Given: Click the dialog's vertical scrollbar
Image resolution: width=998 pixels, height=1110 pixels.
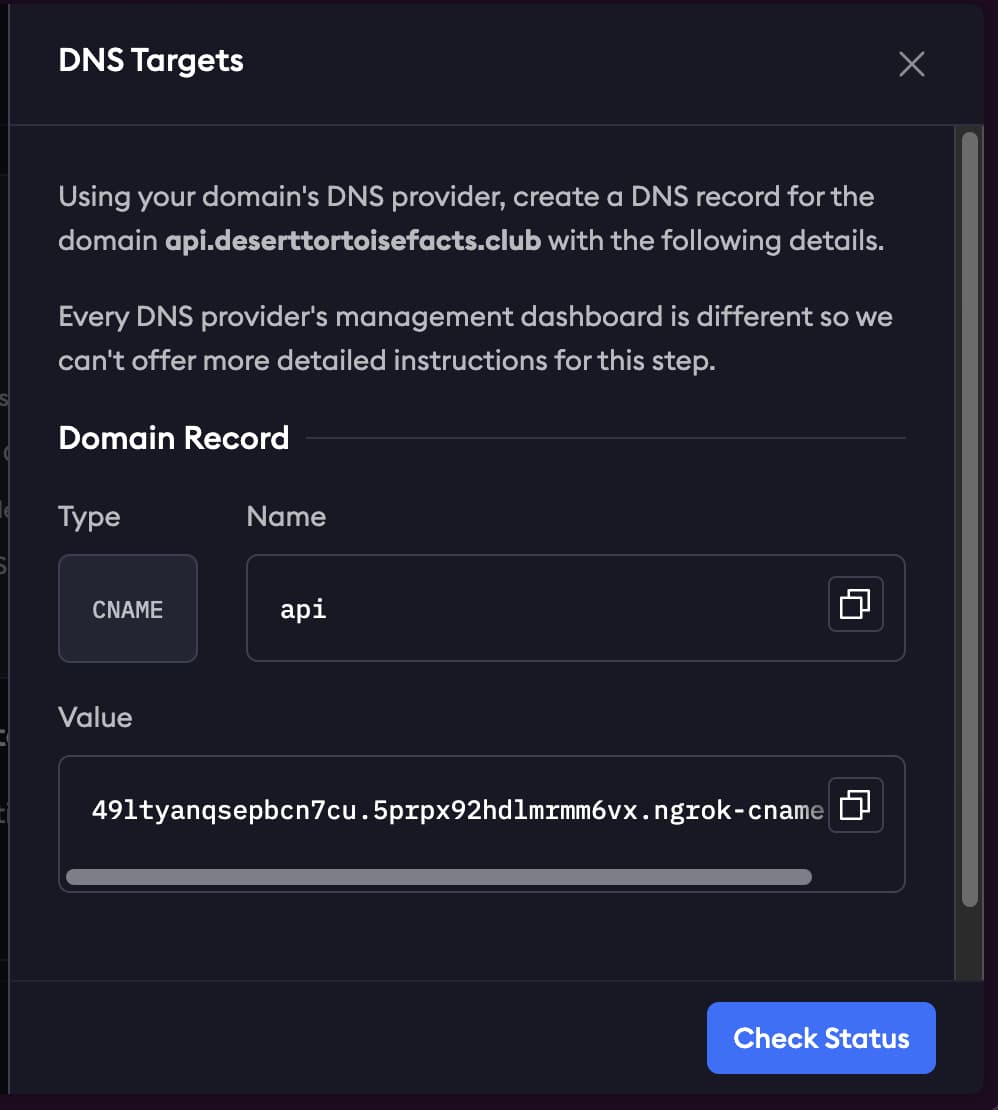Looking at the screenshot, I should click(x=968, y=520).
